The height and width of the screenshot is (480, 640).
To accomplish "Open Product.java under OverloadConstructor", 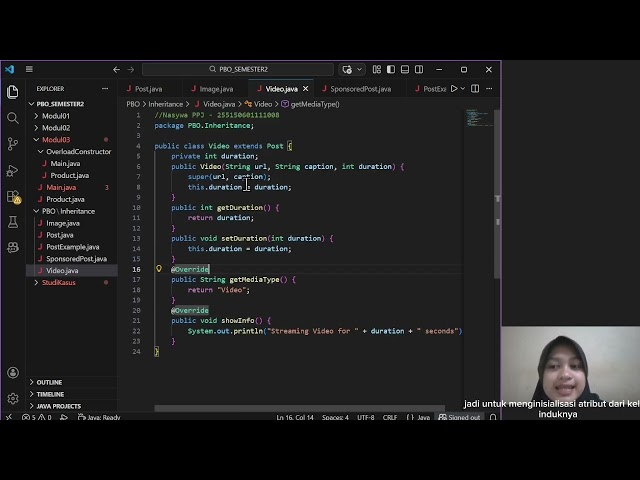I will (70, 176).
